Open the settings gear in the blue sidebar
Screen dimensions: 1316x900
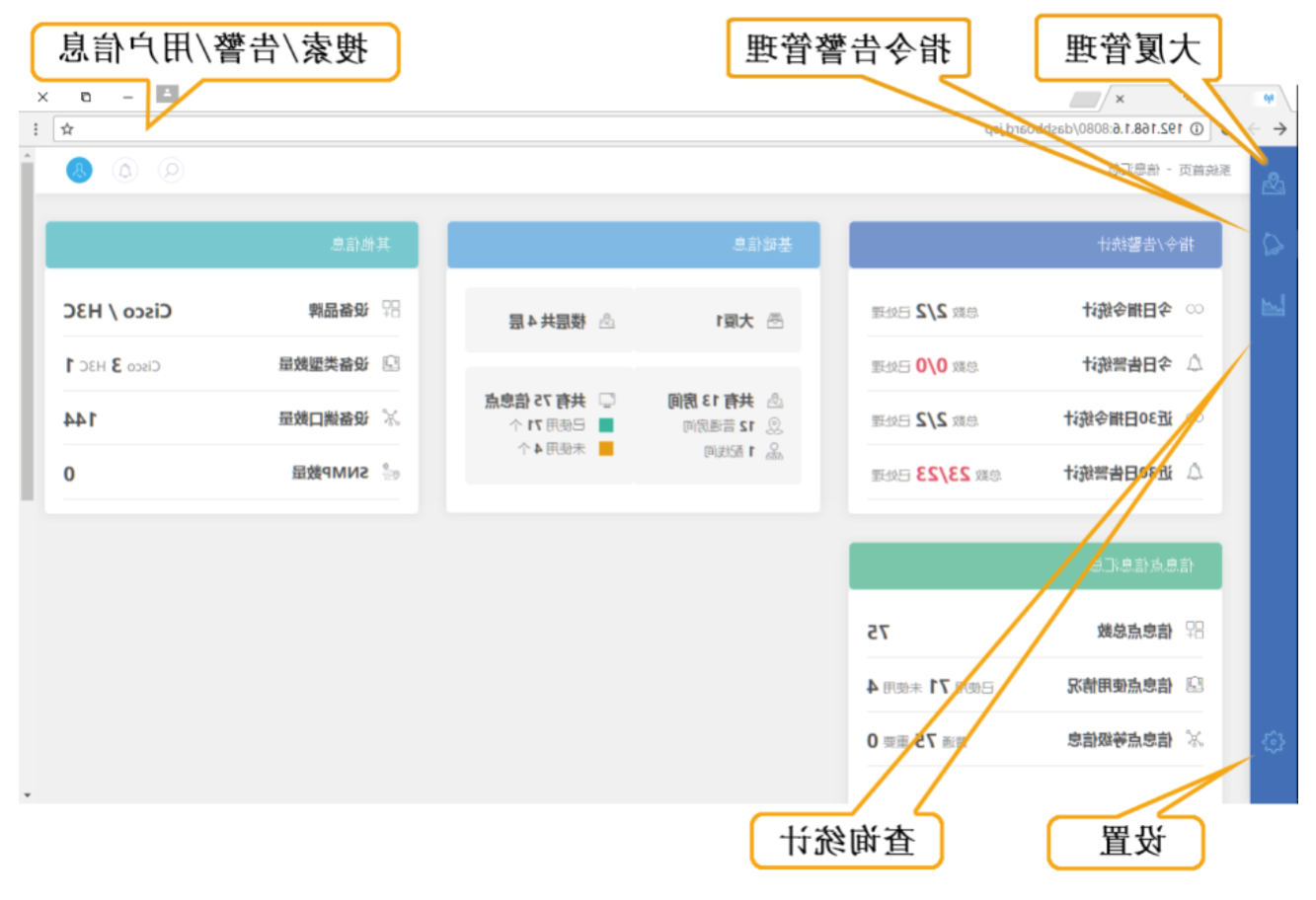pos(1274,741)
